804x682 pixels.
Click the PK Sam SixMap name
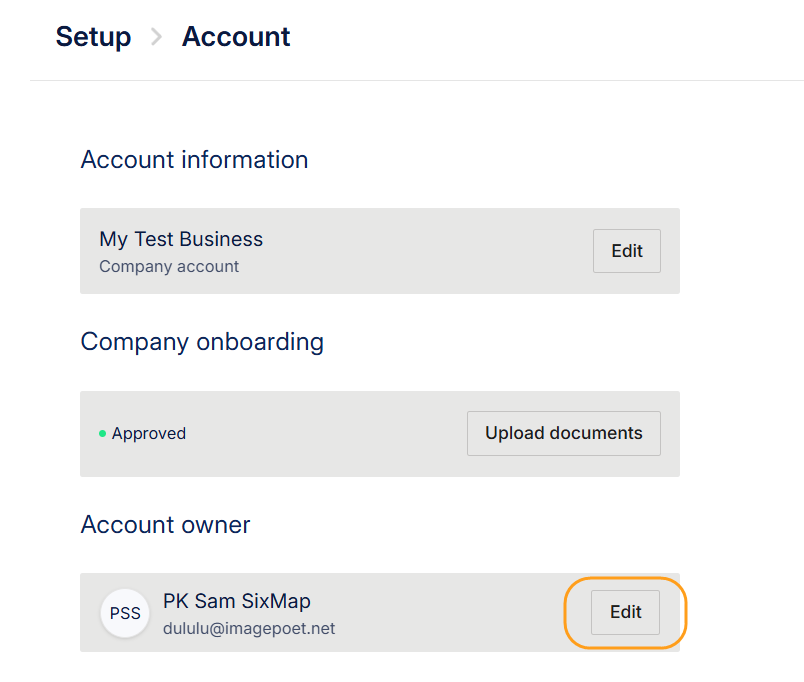237,601
